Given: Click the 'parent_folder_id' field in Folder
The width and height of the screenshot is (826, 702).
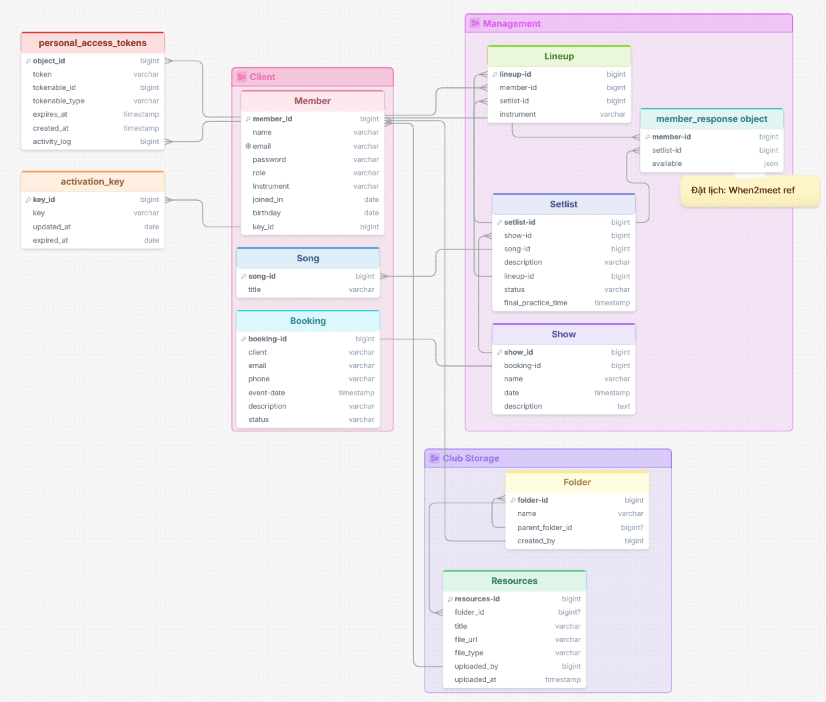Looking at the screenshot, I should click(x=577, y=528).
